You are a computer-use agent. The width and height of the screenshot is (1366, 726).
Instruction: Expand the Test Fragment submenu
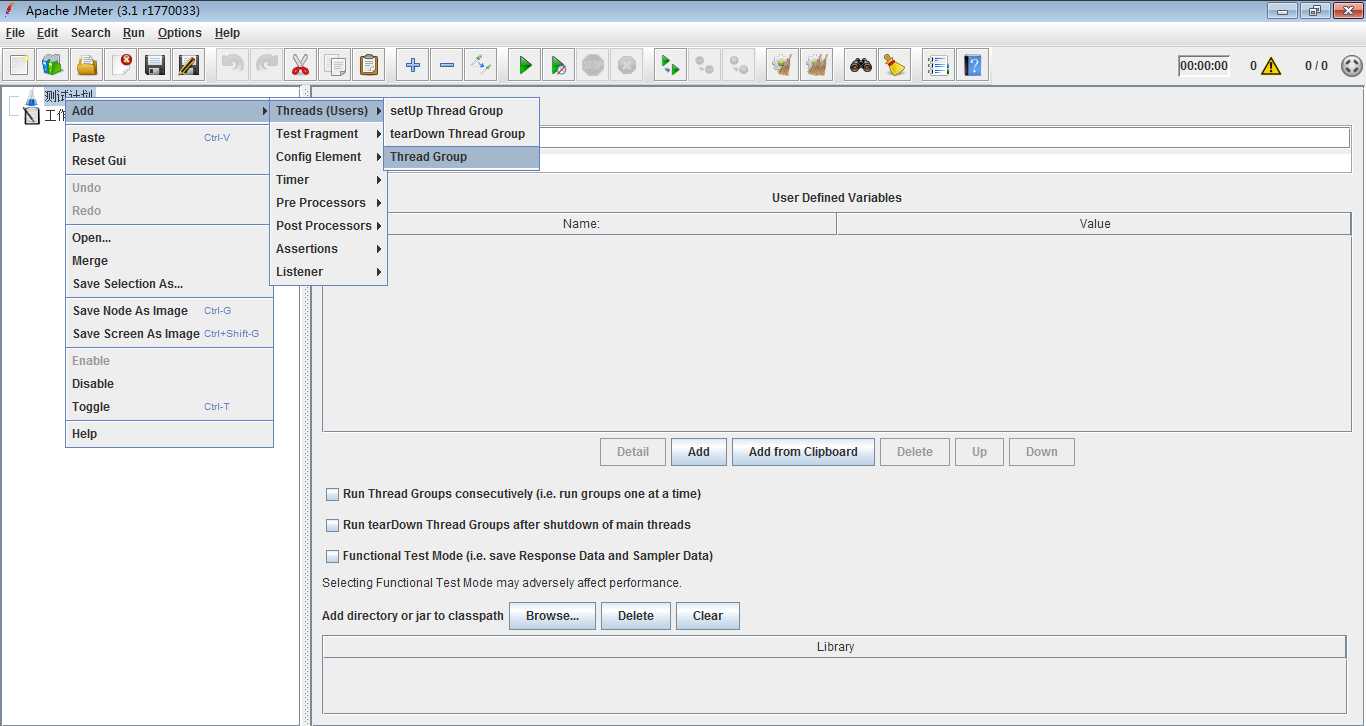pyautogui.click(x=328, y=134)
